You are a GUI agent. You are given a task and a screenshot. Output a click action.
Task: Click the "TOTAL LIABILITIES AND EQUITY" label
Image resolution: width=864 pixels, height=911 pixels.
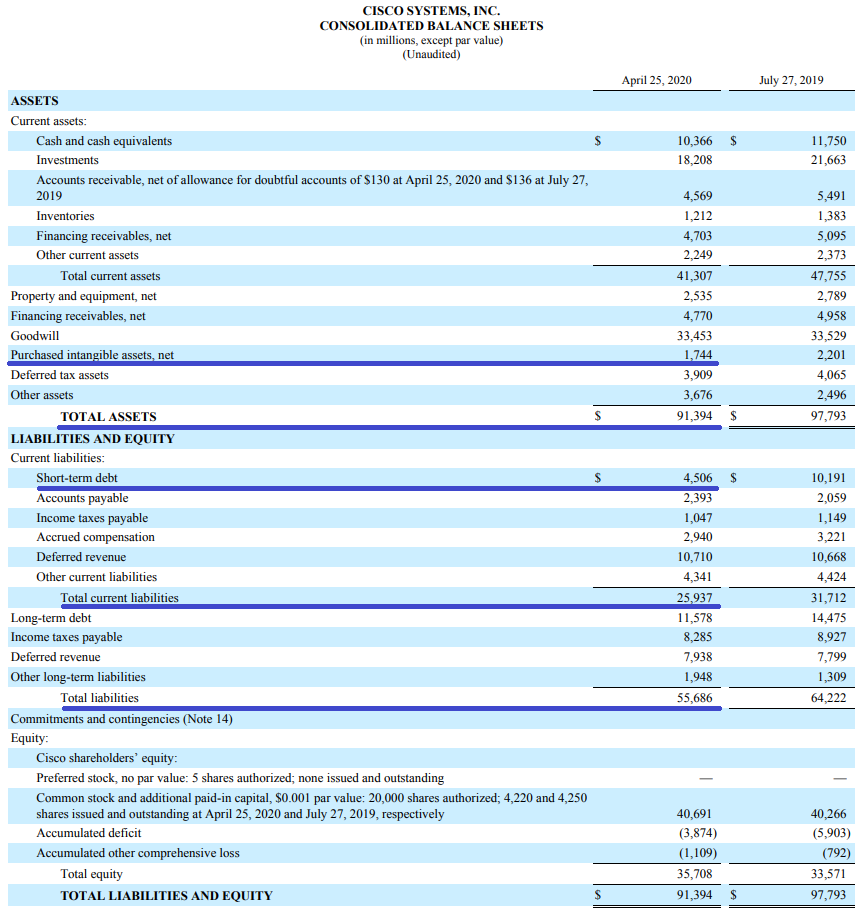tap(166, 895)
